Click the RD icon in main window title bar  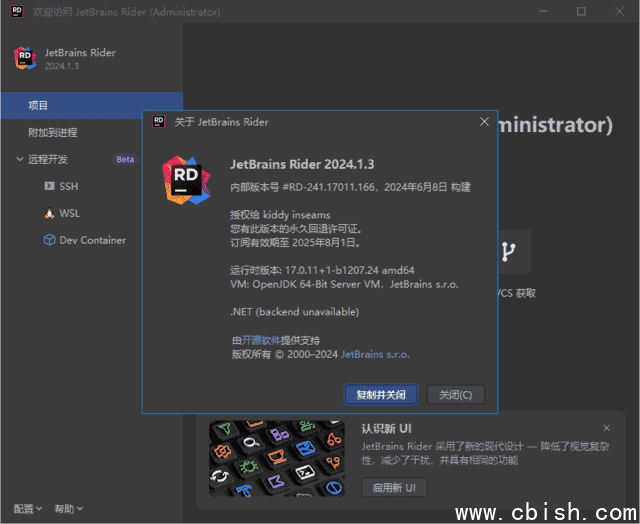pyautogui.click(x=17, y=11)
